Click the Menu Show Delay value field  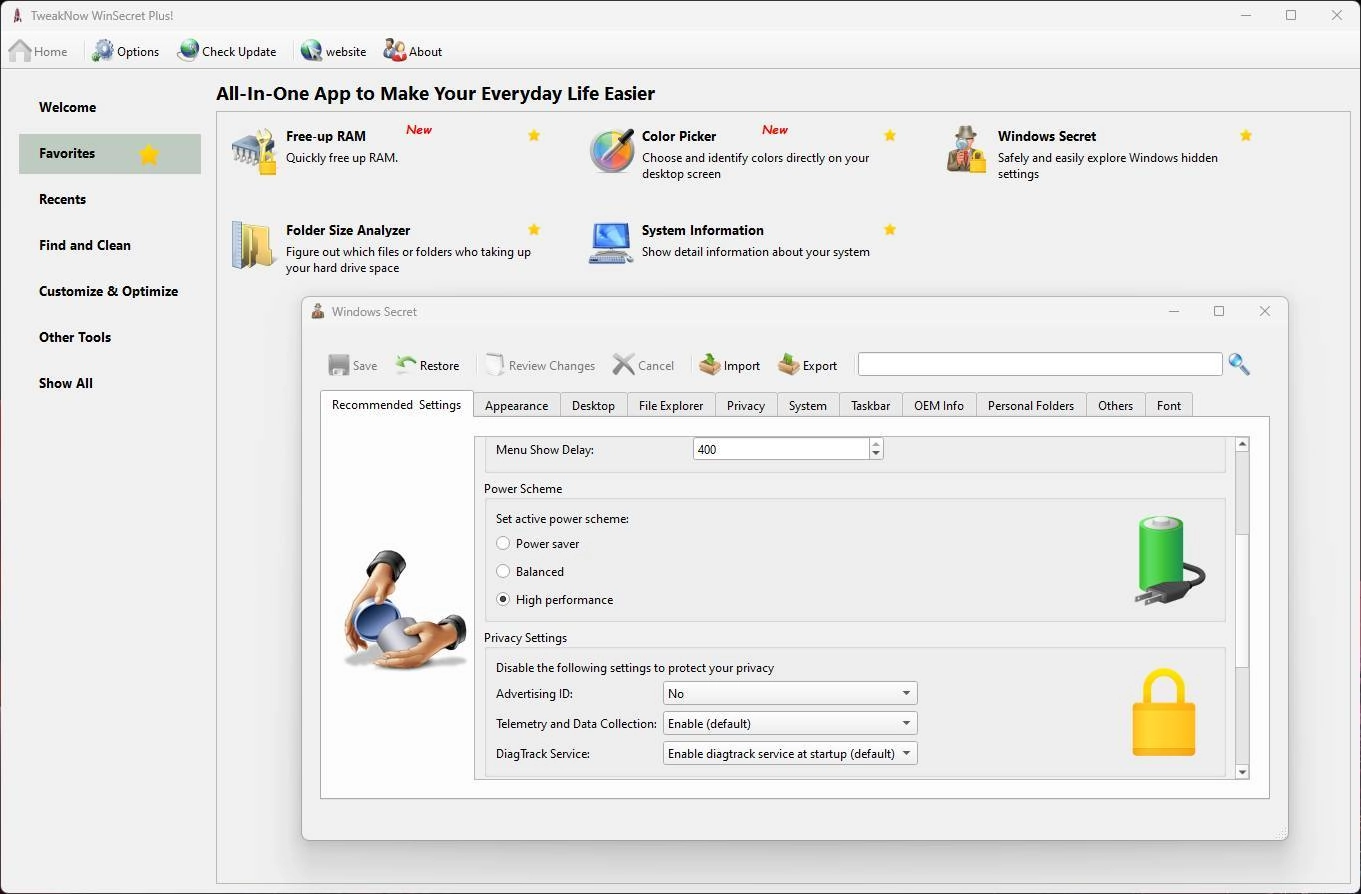coord(781,449)
